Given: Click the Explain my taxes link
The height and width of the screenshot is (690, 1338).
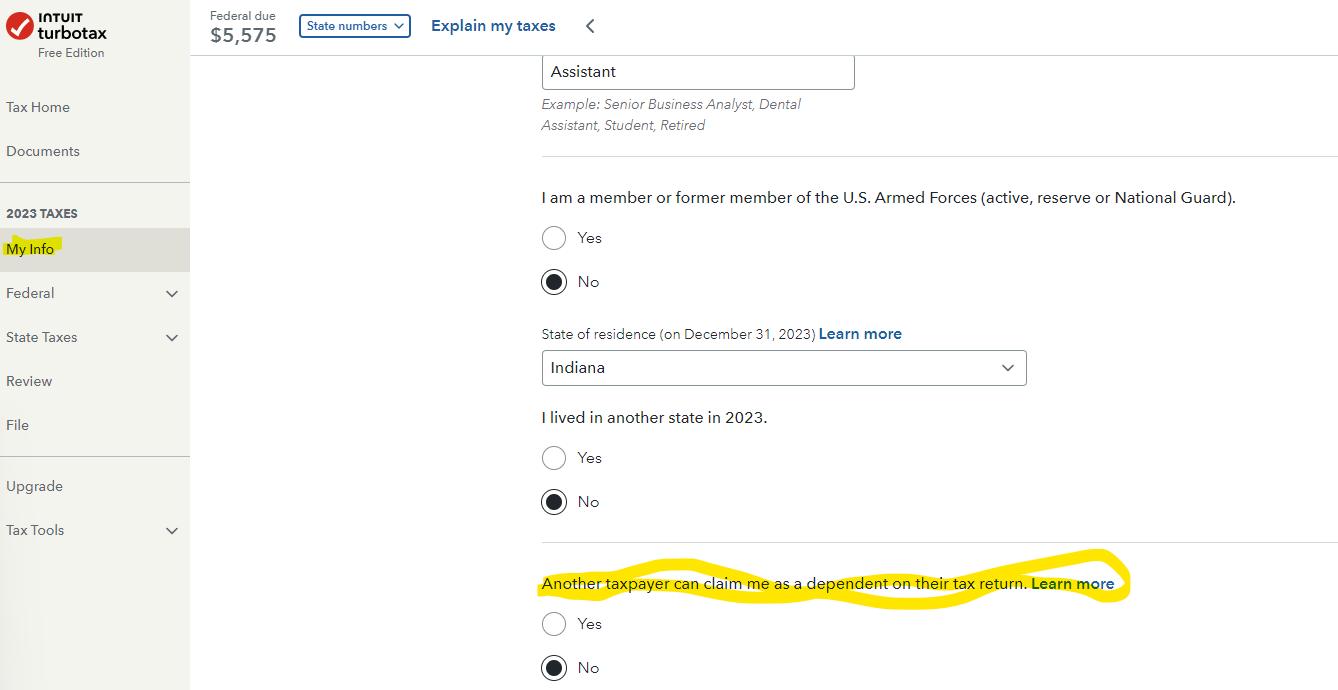Looking at the screenshot, I should [x=493, y=26].
